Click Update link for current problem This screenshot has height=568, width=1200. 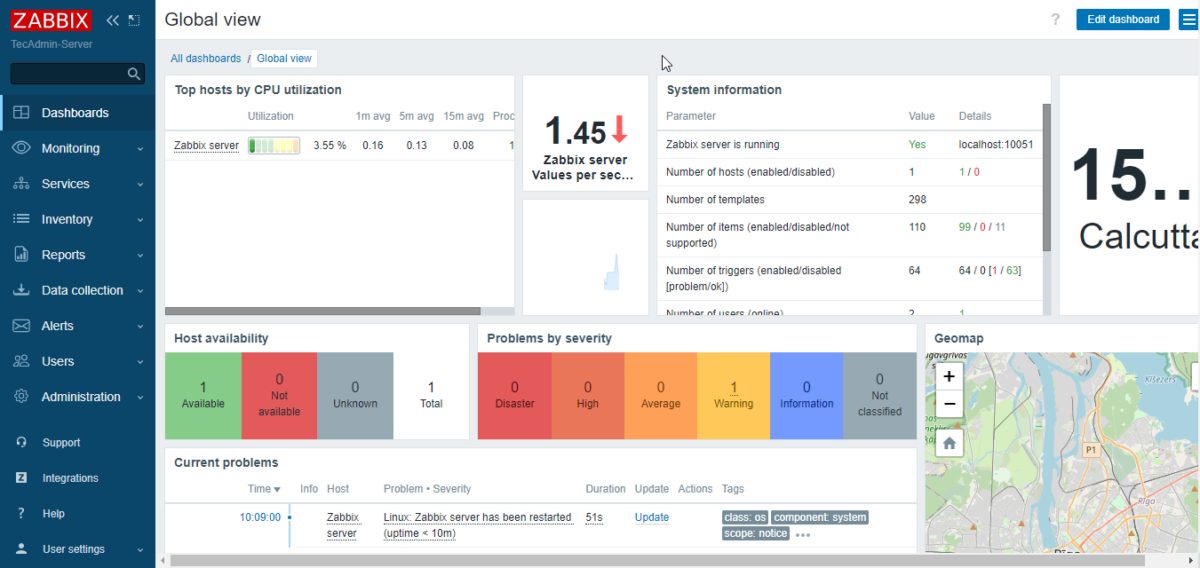coord(651,517)
